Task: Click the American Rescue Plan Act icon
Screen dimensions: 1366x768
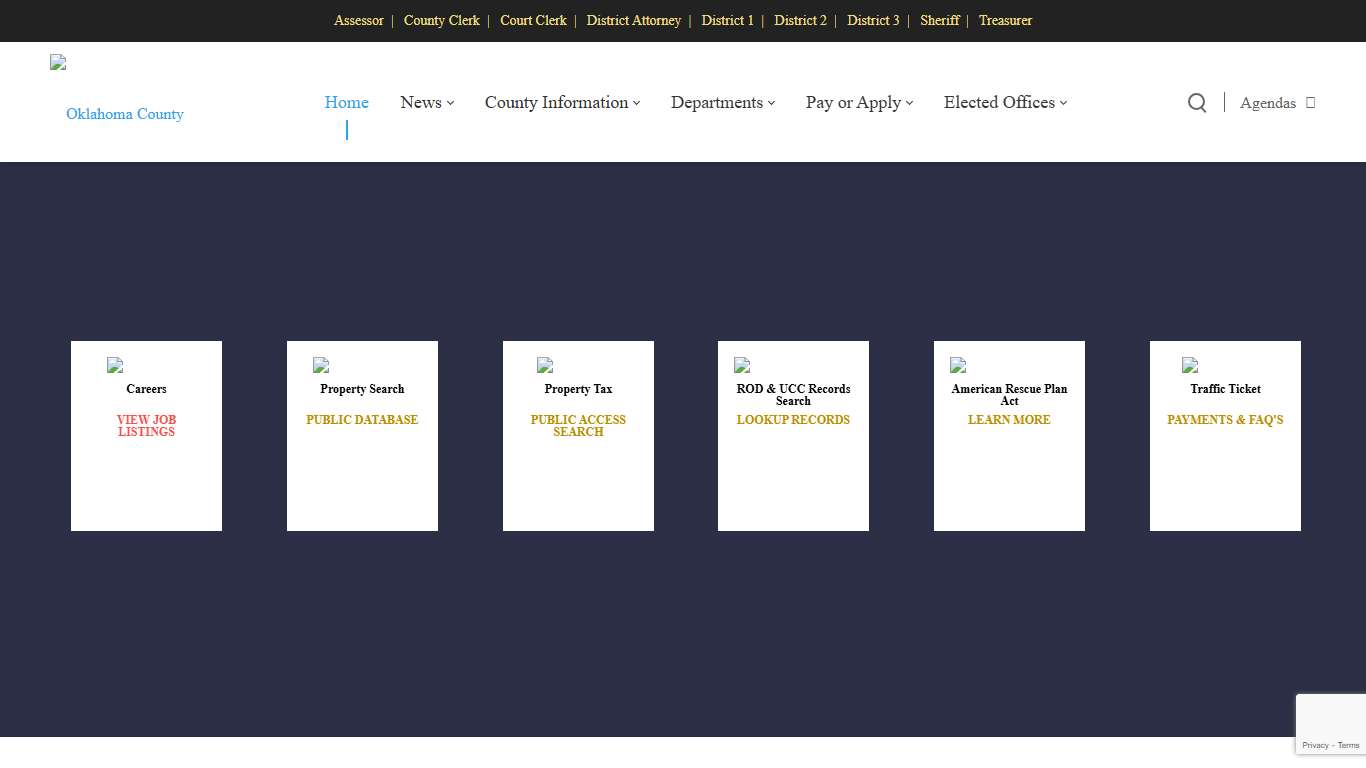Action: (x=958, y=366)
